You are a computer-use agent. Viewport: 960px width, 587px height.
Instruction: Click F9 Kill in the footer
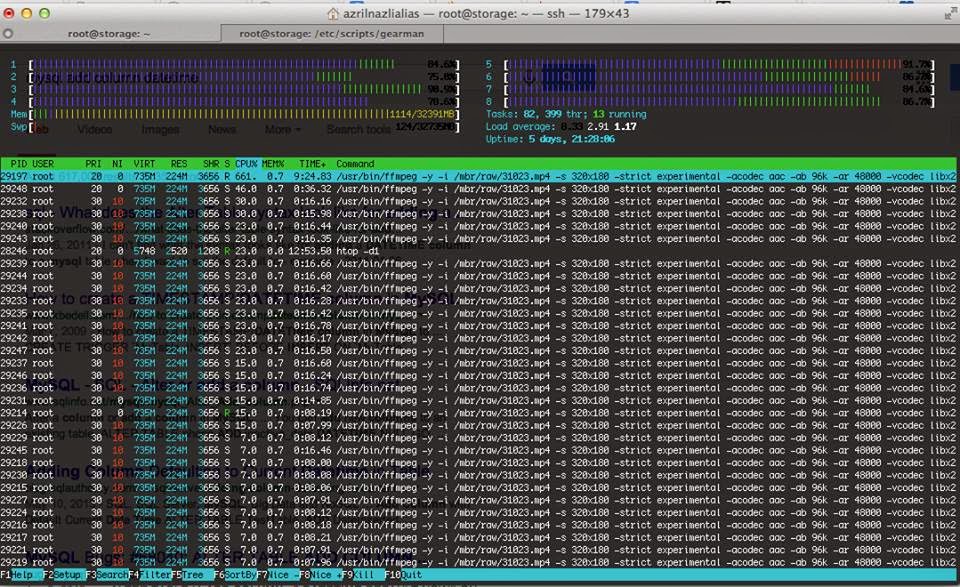click(363, 575)
